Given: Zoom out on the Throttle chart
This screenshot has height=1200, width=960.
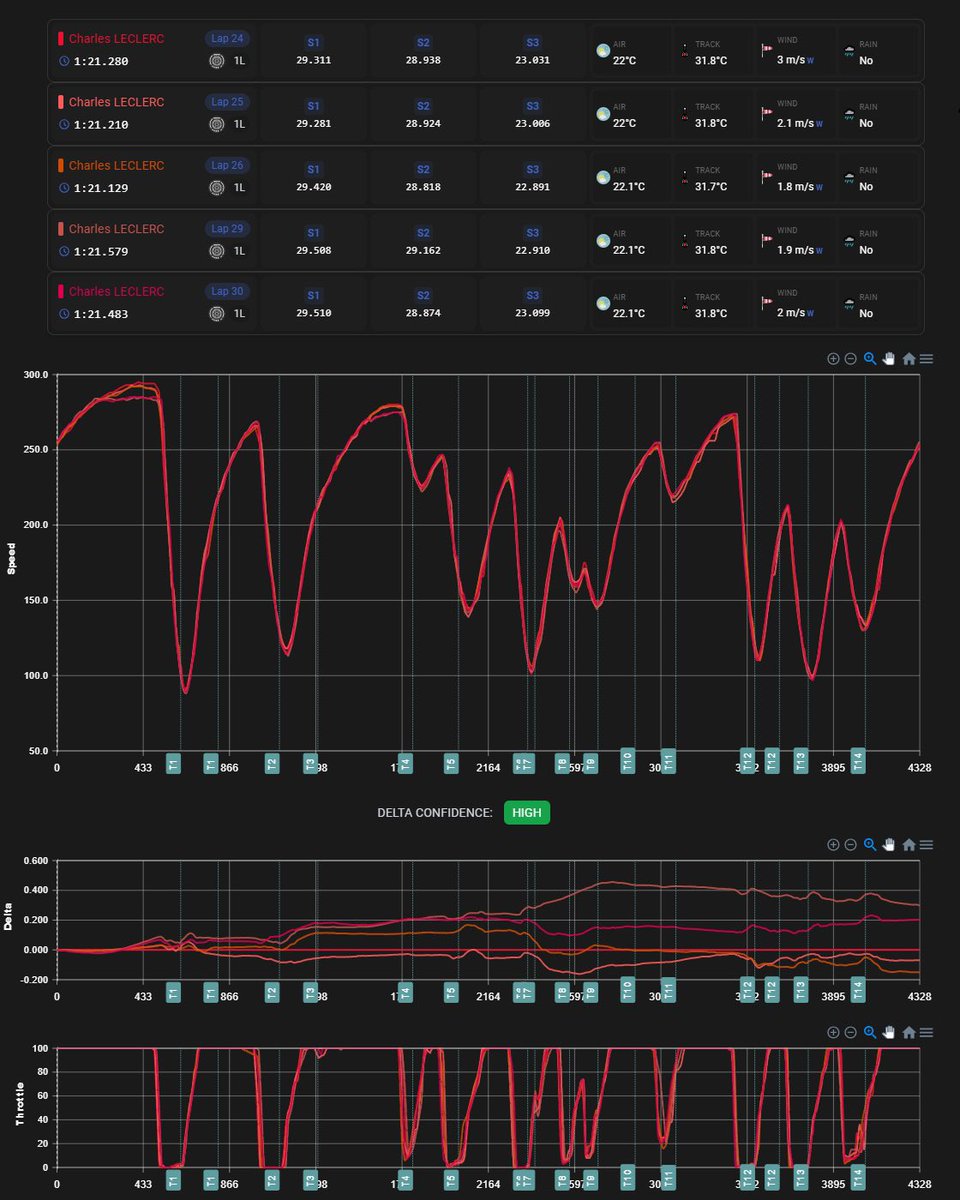Looking at the screenshot, I should click(850, 1033).
